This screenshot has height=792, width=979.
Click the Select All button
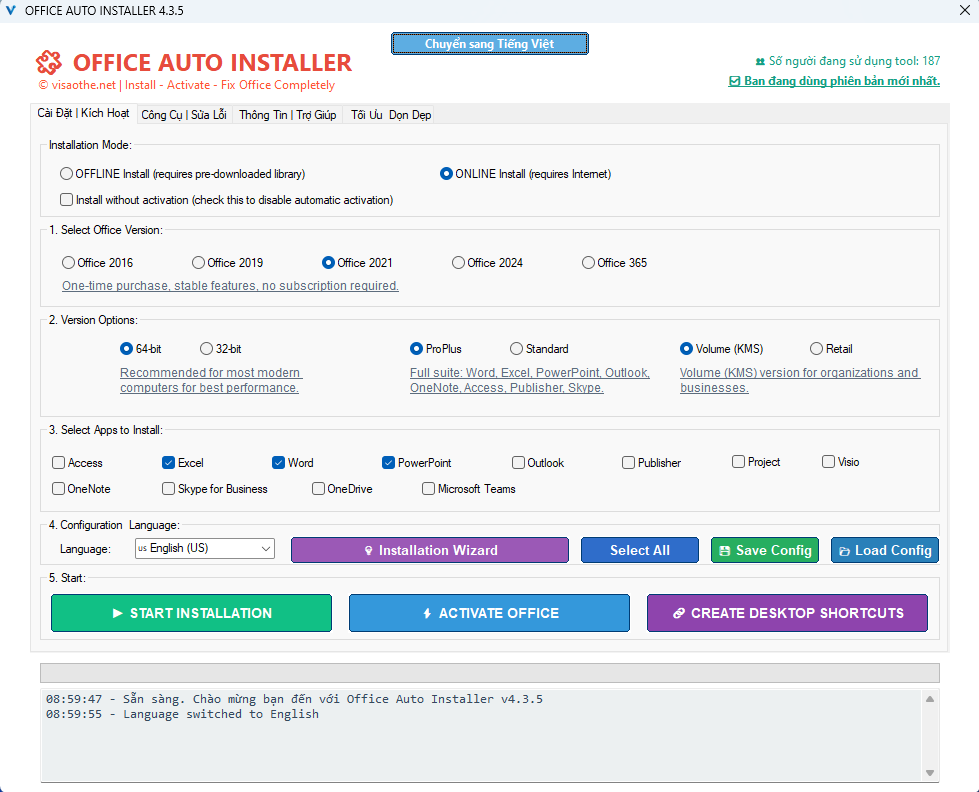[639, 550]
